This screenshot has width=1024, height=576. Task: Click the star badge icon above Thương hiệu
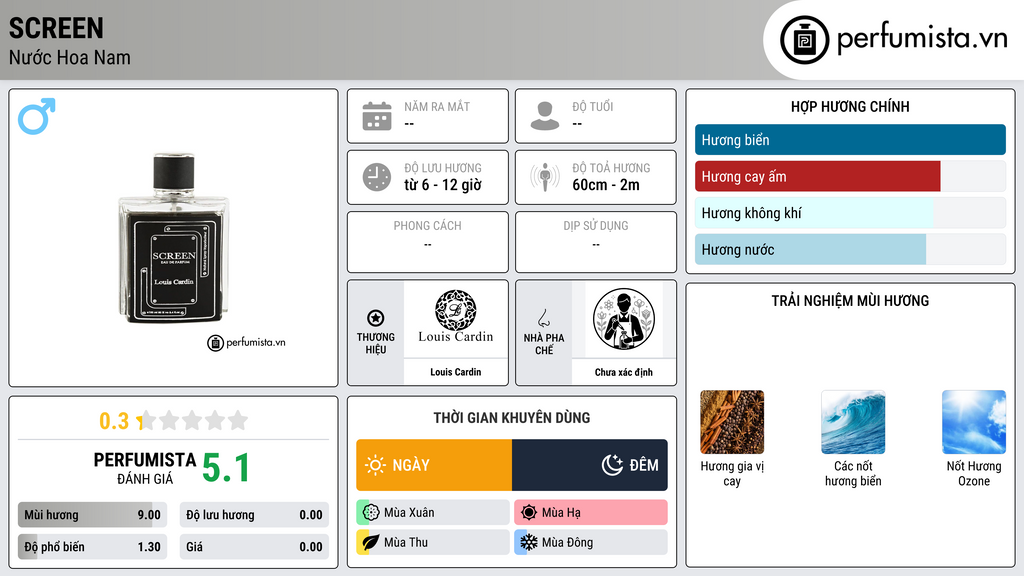tap(376, 318)
